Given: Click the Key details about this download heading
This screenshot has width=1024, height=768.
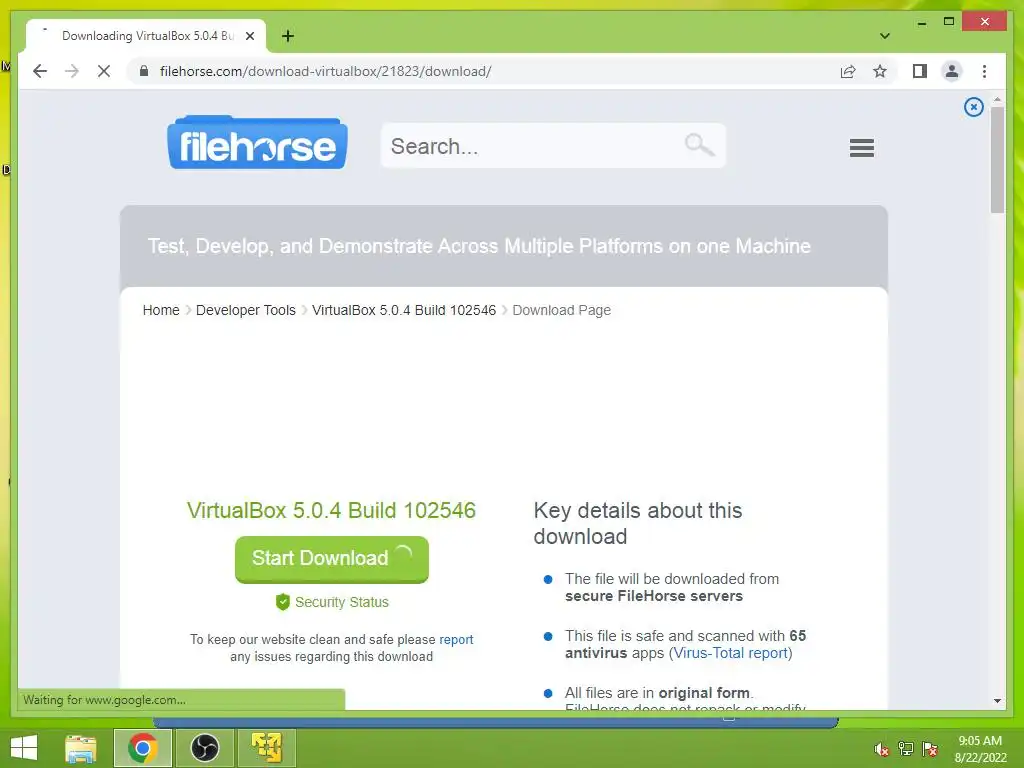Looking at the screenshot, I should click(637, 523).
